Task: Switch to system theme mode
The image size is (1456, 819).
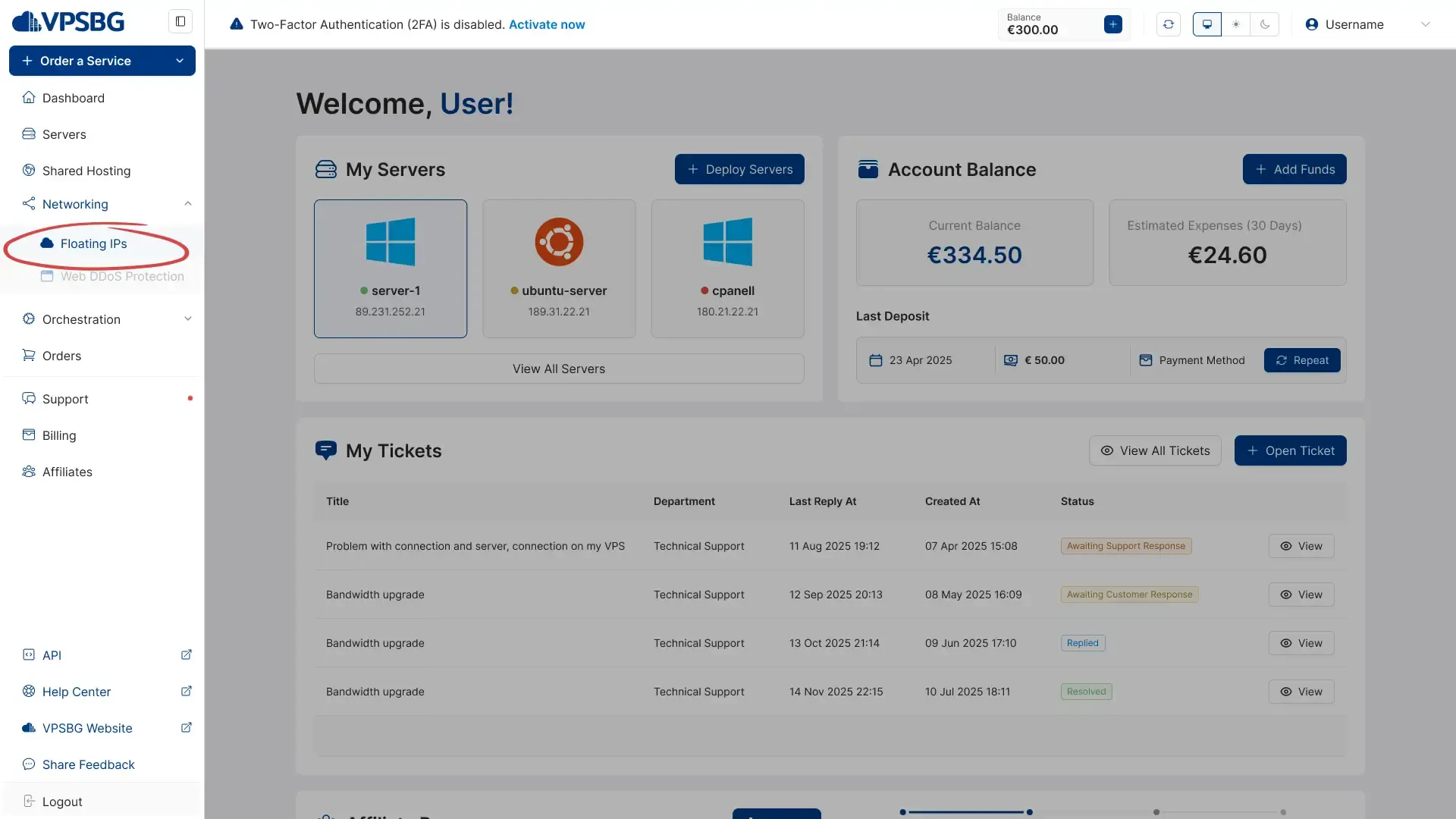Action: click(1207, 24)
